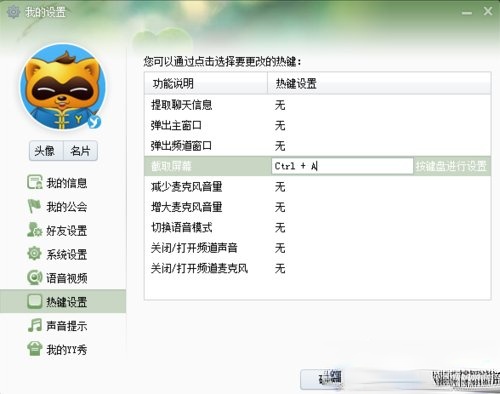Select the 关闭/打开频道声音 row
Screen dimensions: 500x394
pyautogui.click(x=317, y=247)
